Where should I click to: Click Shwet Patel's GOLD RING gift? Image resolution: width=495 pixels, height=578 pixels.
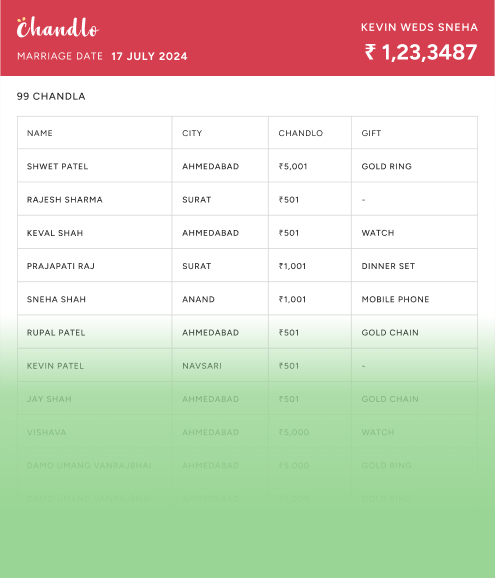tap(386, 166)
